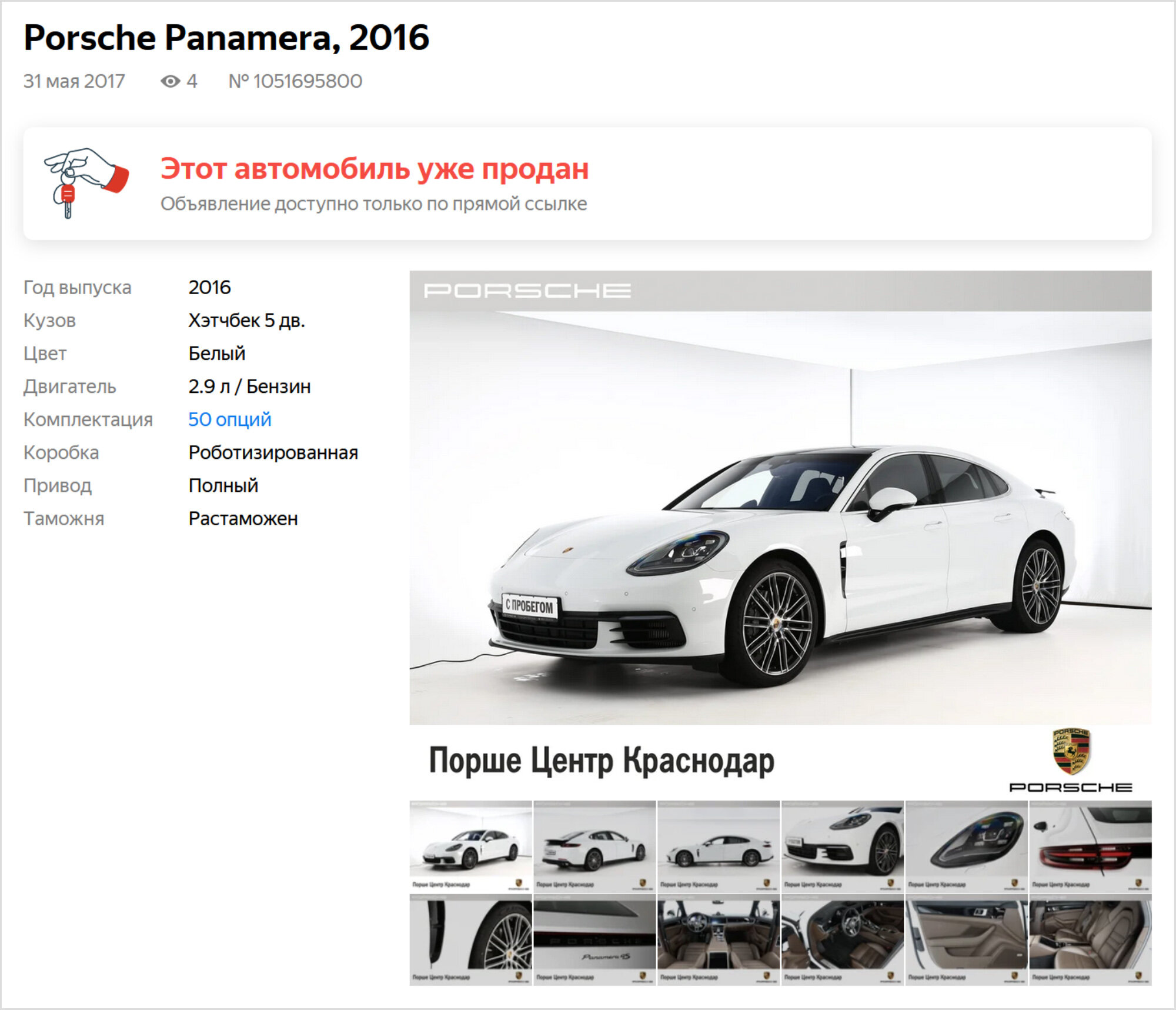The width and height of the screenshot is (1176, 1010).
Task: Click the 'Таможня' label
Action: (64, 519)
